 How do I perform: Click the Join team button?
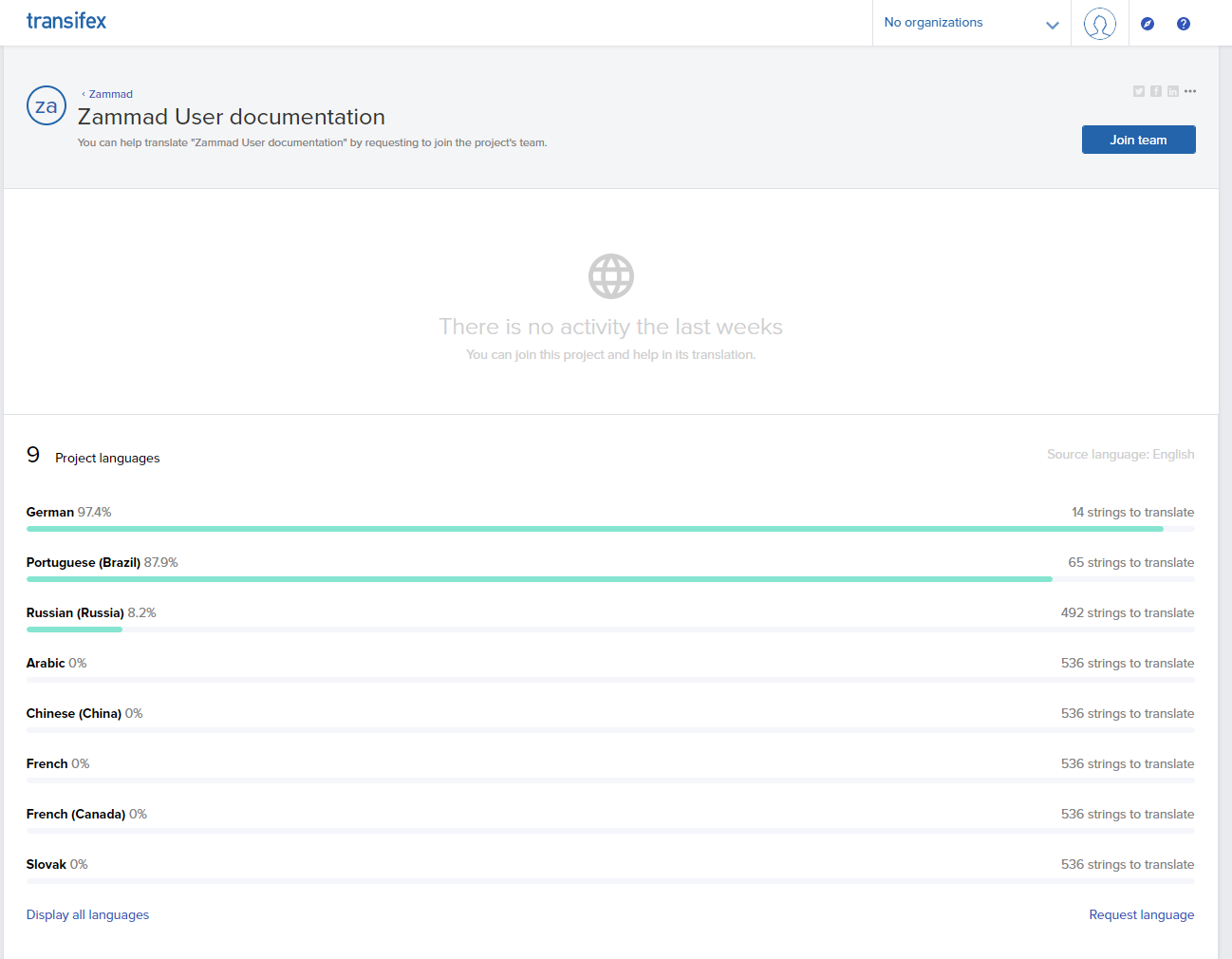(1138, 140)
